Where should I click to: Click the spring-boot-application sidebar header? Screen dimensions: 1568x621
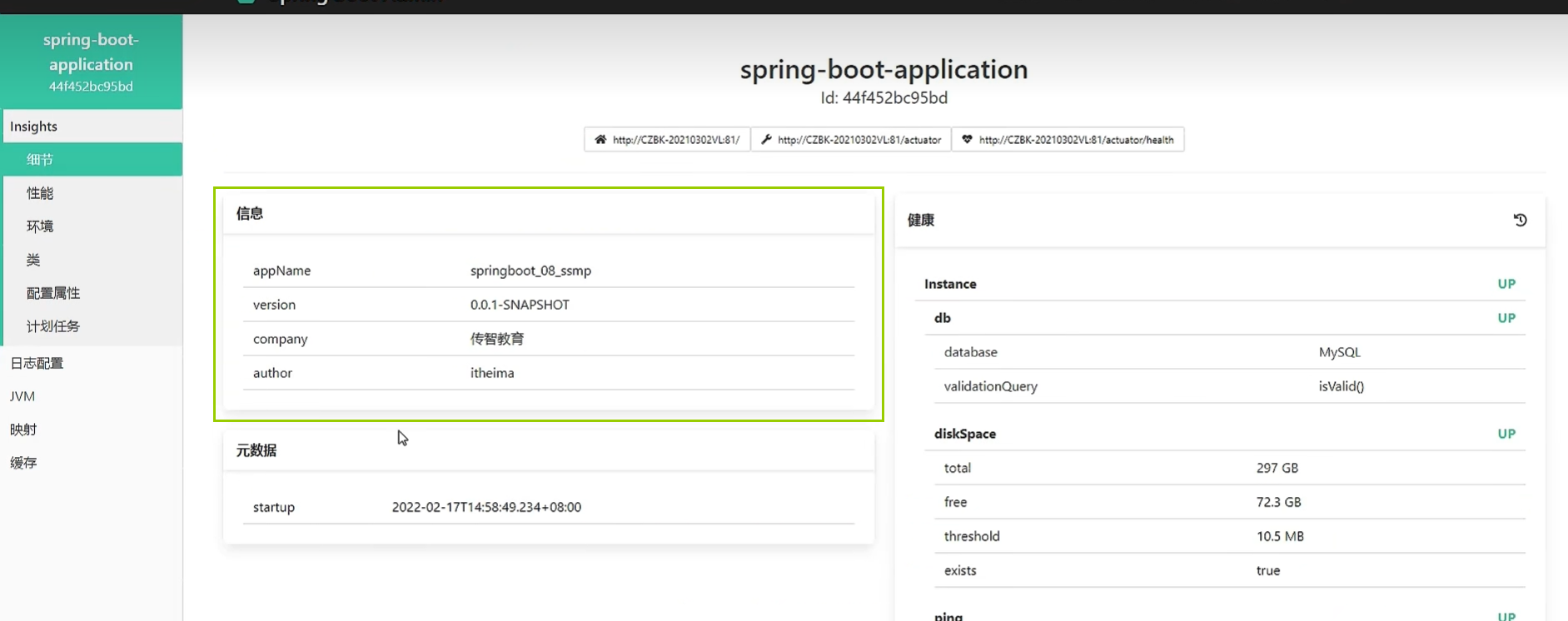click(91, 62)
